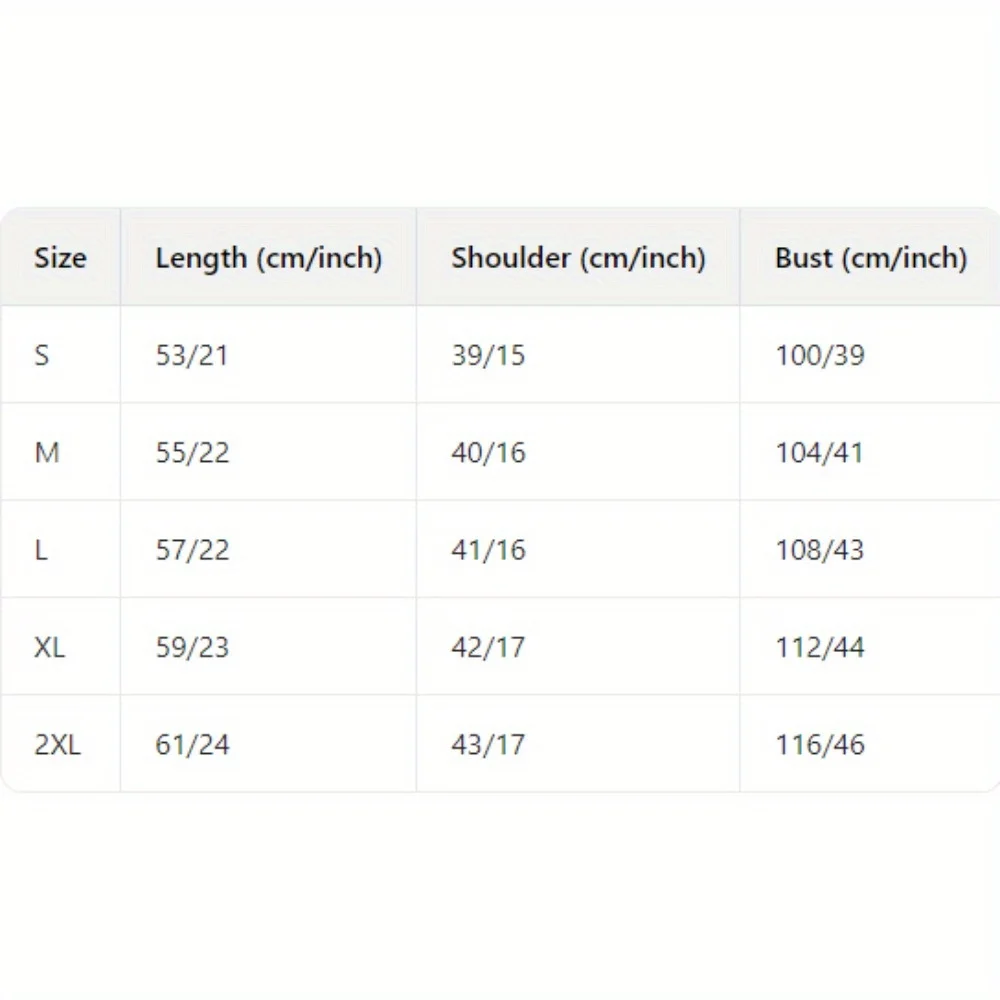Click the 43/17 shoulder value

tap(488, 745)
